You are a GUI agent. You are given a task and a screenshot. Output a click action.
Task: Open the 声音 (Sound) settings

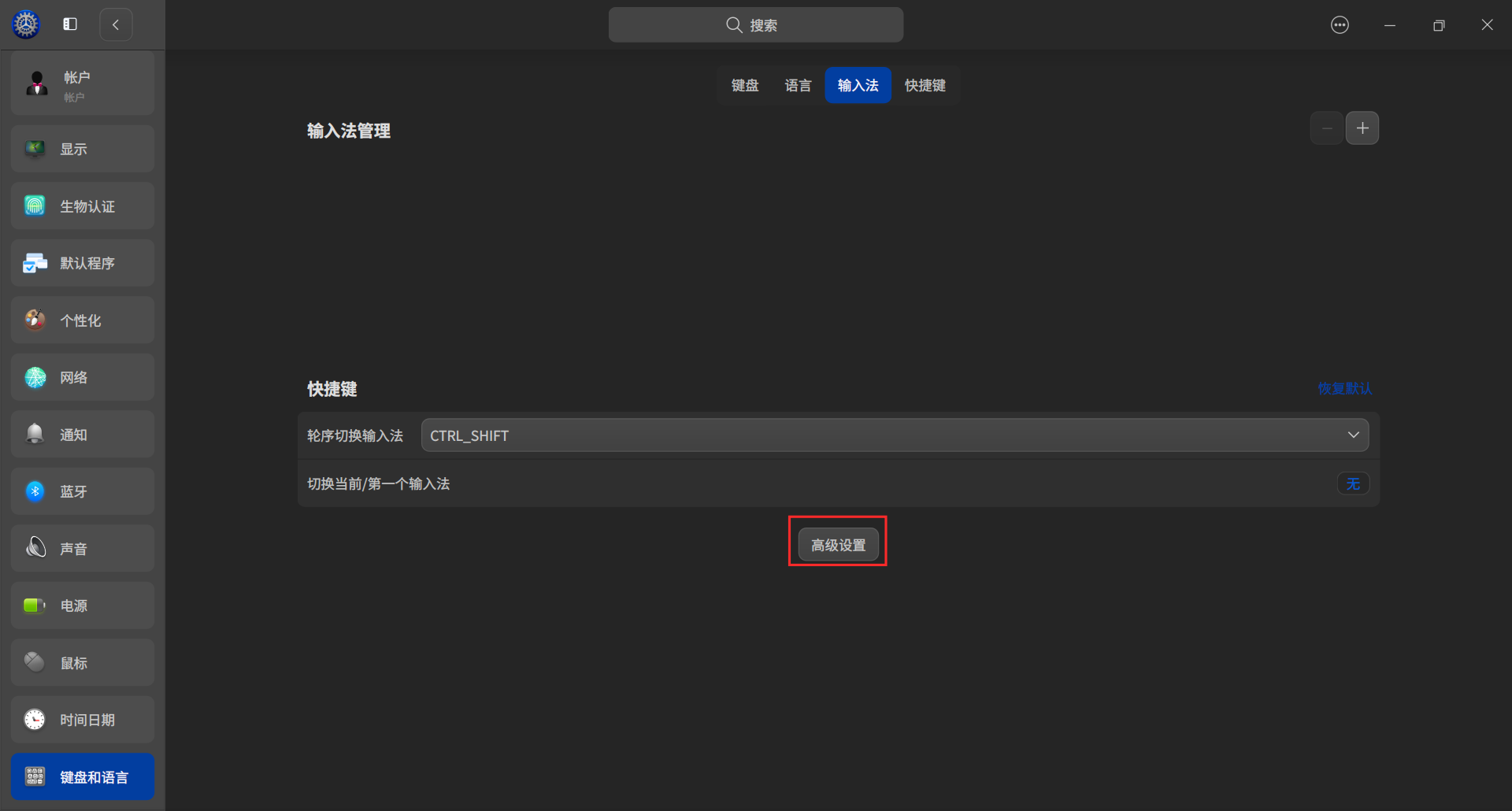click(82, 548)
